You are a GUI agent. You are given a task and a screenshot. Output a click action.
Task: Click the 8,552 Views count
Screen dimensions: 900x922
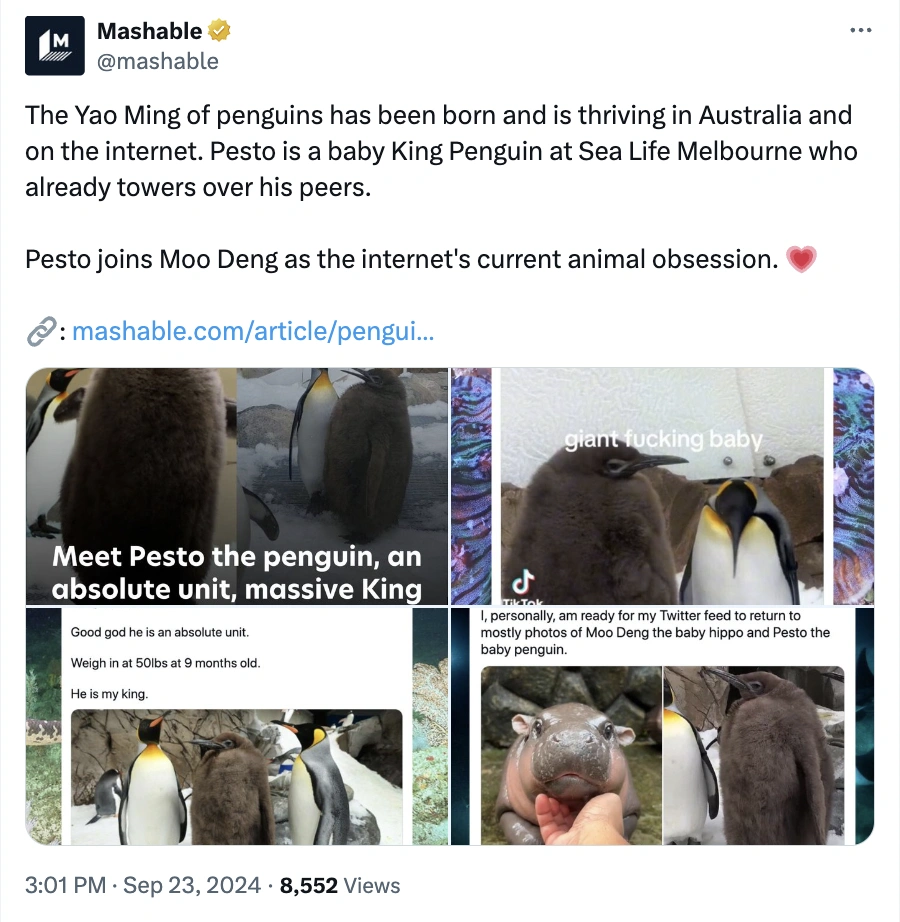340,886
